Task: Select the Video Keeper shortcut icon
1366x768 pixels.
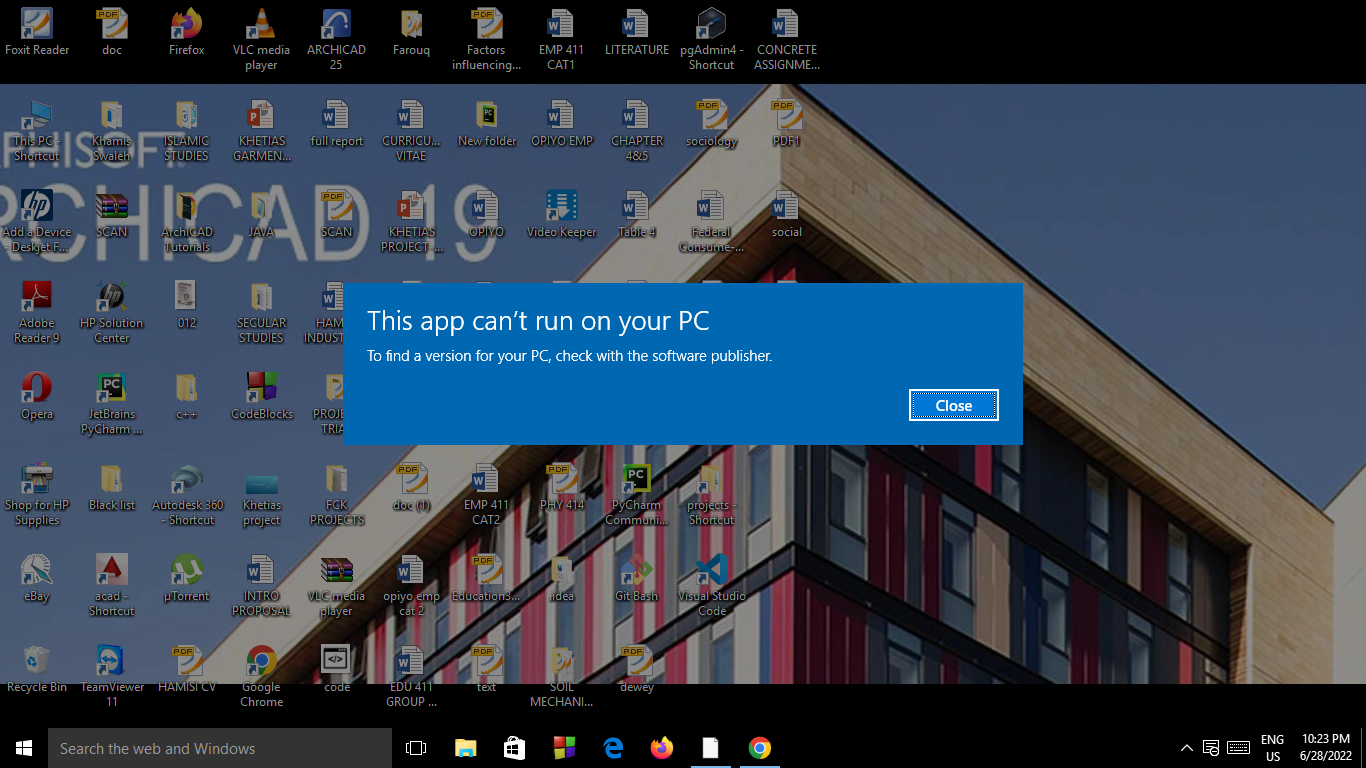Action: pos(561,215)
